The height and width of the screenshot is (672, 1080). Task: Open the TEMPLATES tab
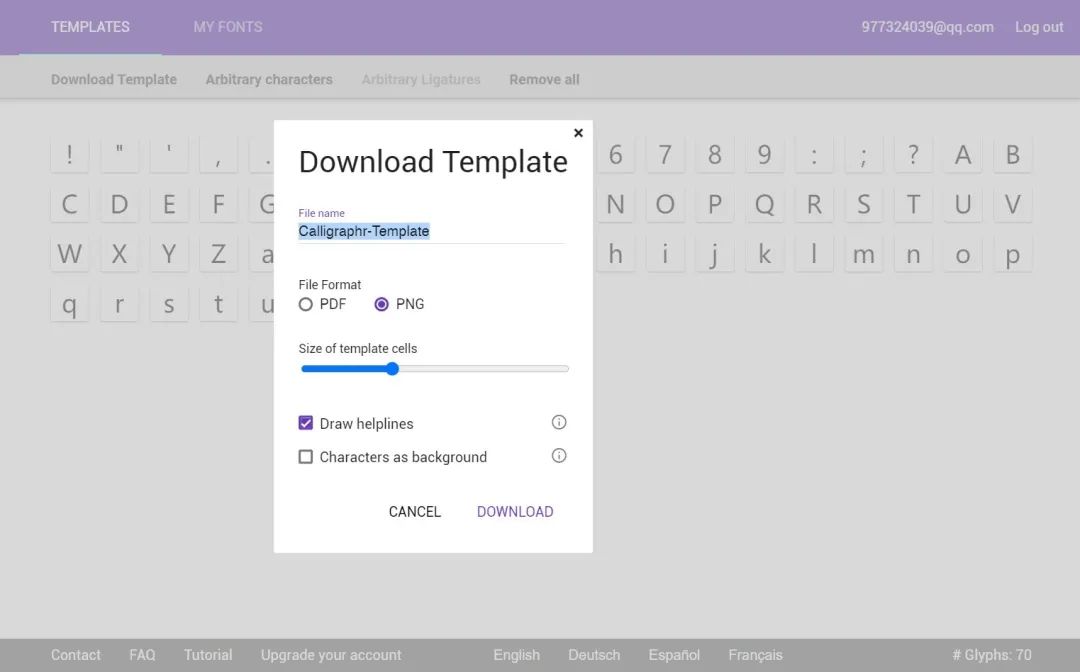[x=90, y=27]
